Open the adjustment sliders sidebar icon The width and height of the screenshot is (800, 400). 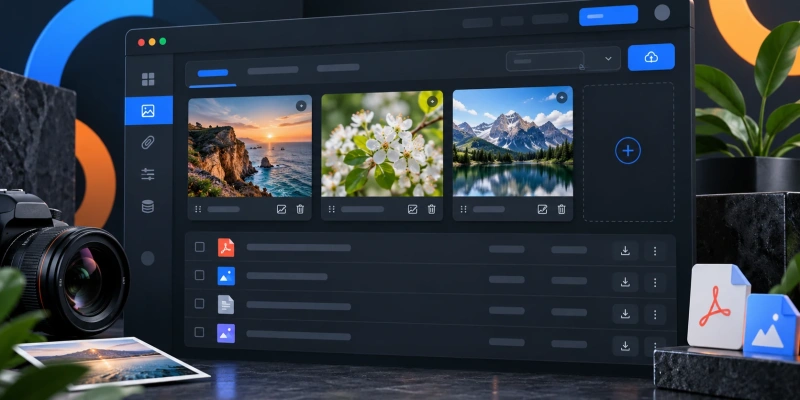click(148, 174)
